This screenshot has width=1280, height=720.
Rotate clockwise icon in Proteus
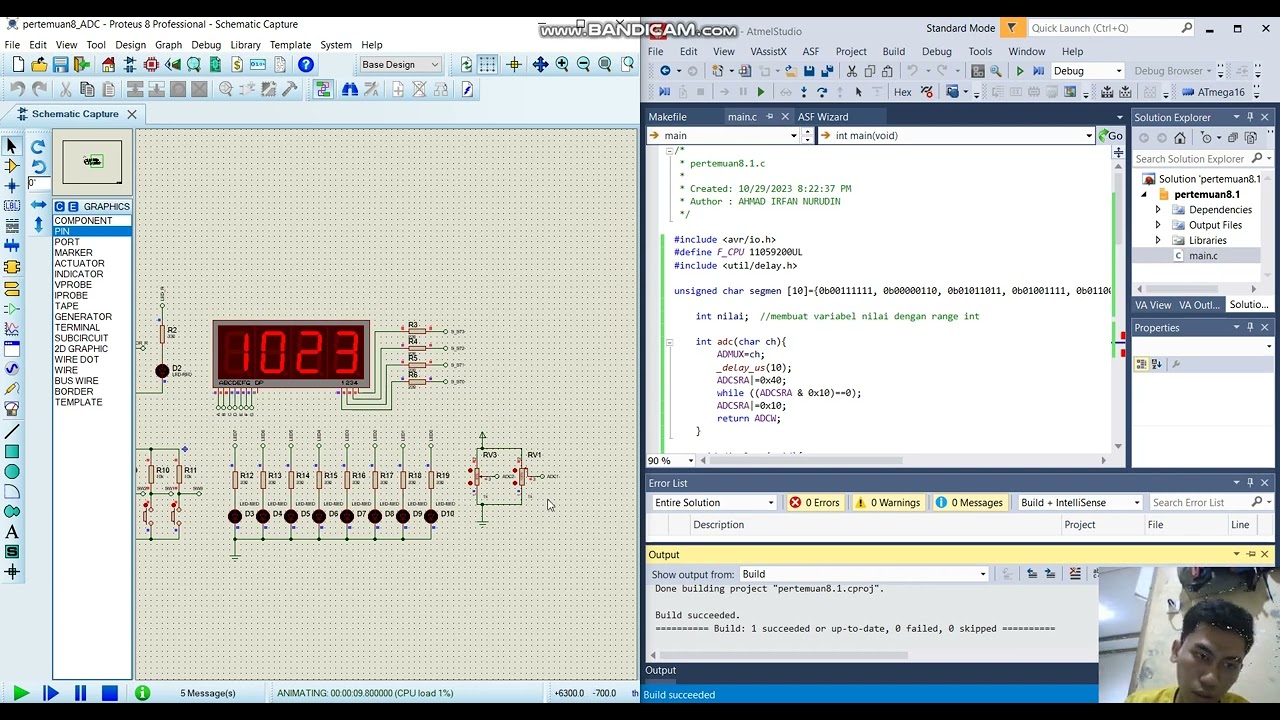click(38, 147)
